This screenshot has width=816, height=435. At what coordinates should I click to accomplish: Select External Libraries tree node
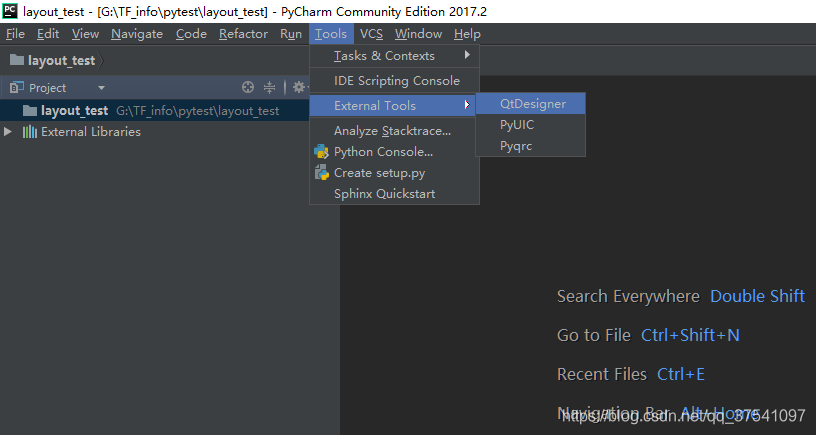click(x=91, y=132)
